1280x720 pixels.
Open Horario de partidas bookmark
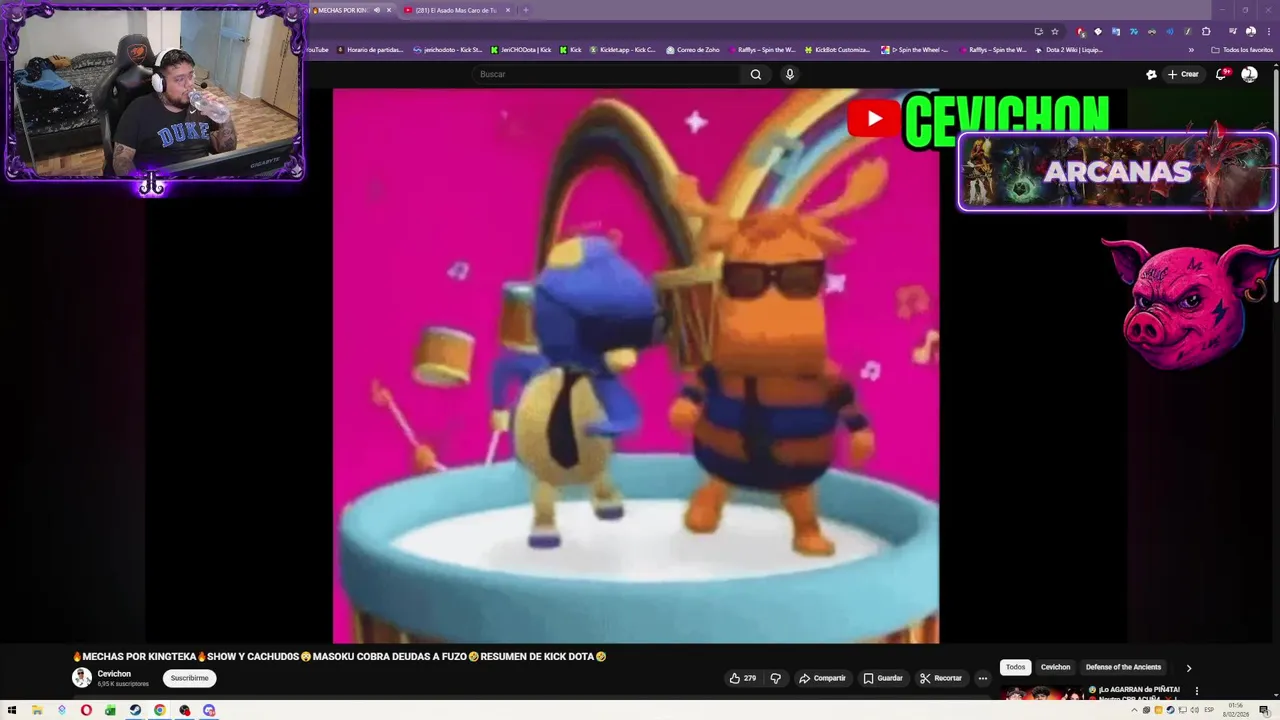[370, 49]
